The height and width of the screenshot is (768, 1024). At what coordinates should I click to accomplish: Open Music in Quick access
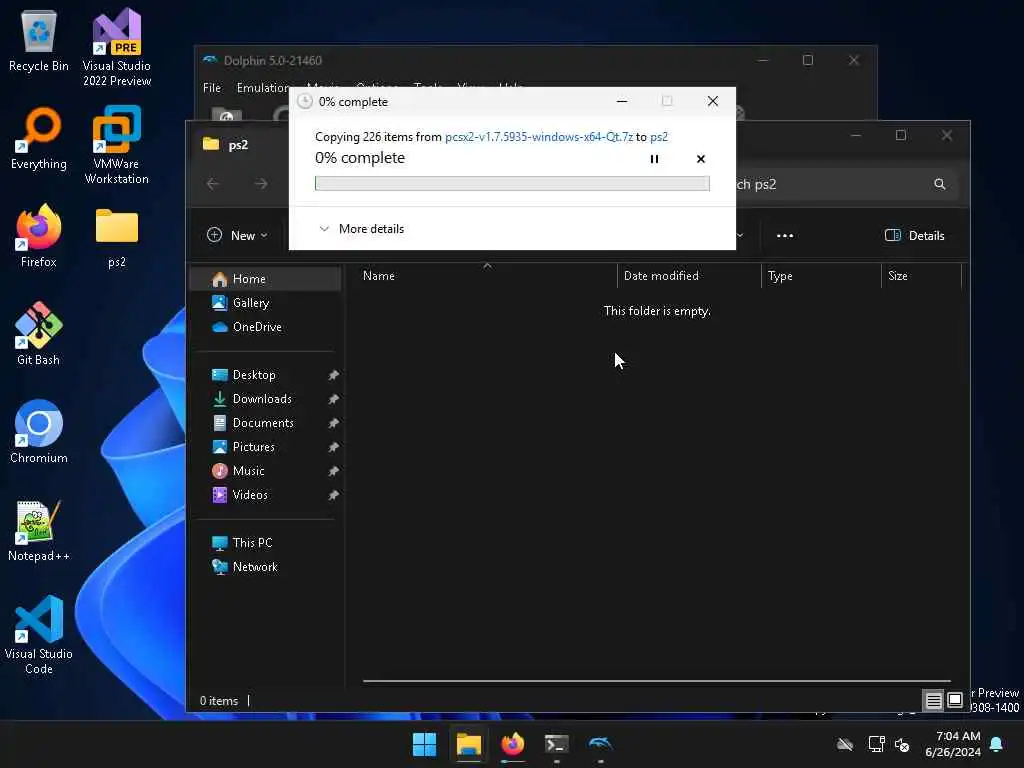(265, 471)
